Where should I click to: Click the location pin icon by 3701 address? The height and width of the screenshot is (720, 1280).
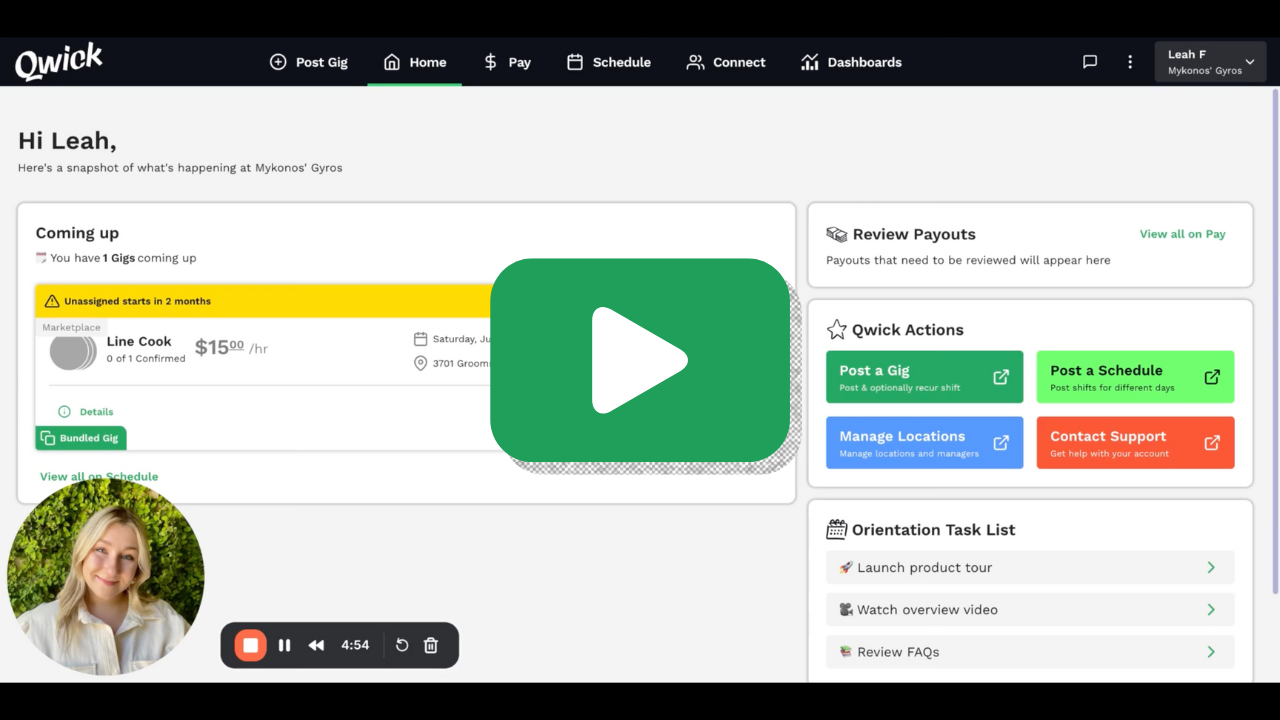click(420, 363)
